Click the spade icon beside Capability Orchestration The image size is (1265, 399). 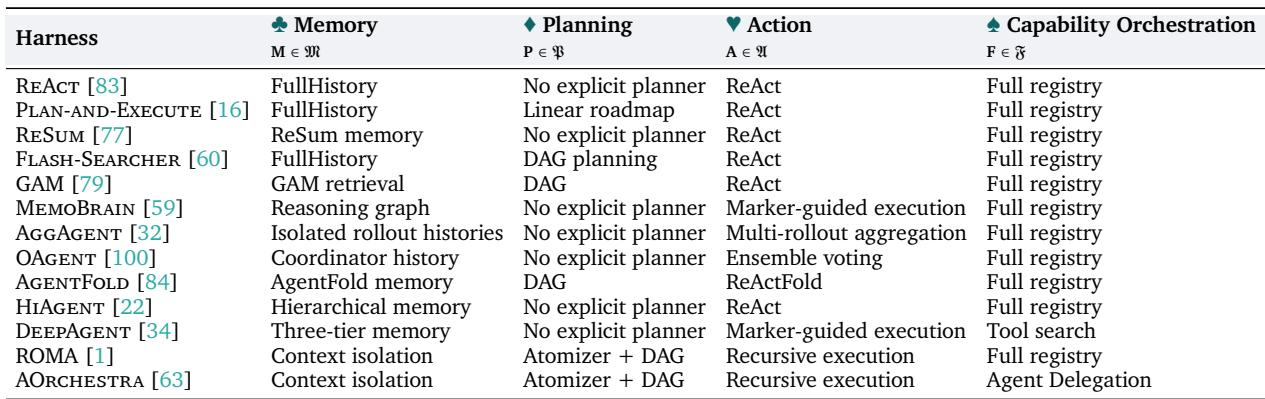click(x=992, y=22)
